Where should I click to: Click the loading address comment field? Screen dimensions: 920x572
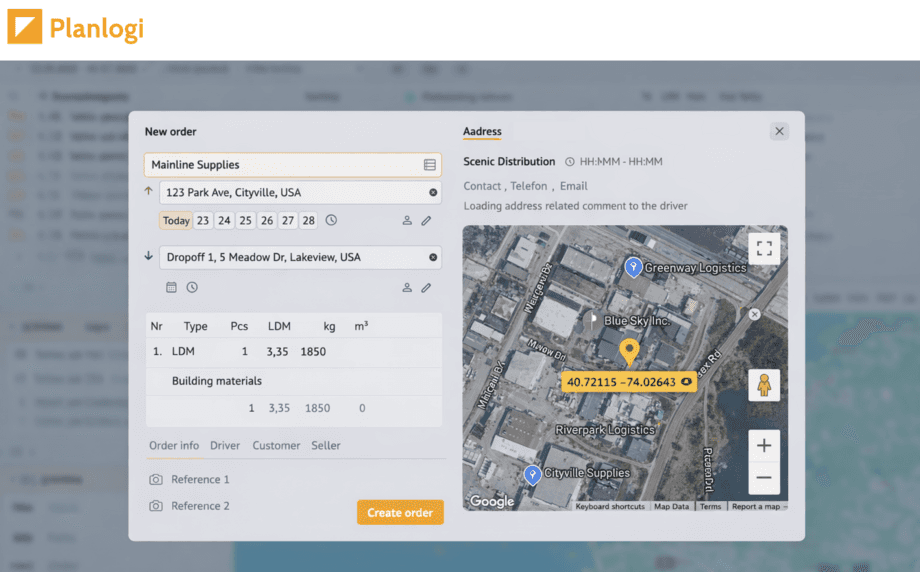click(x=576, y=206)
